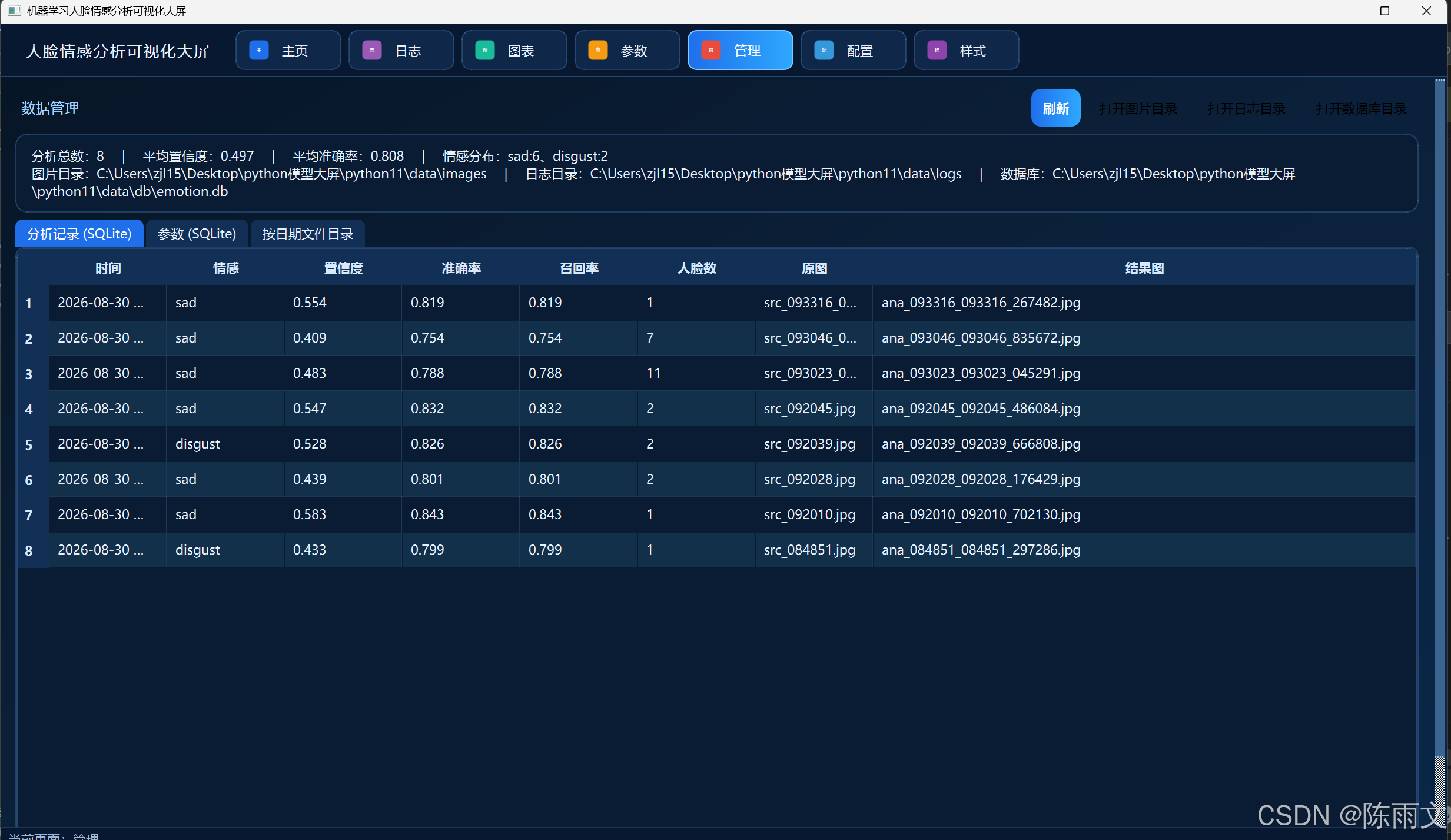Click the orange 参数 nav icon

(598, 51)
